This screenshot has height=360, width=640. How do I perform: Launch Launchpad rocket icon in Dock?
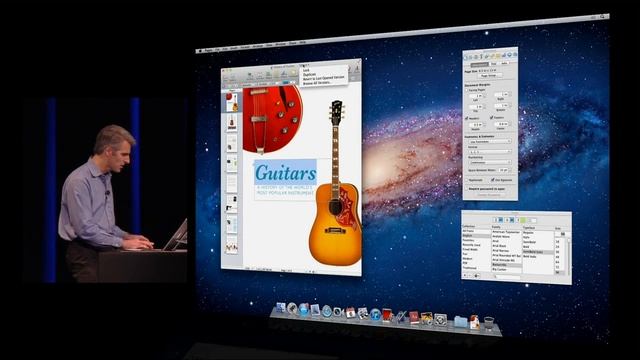tap(292, 308)
